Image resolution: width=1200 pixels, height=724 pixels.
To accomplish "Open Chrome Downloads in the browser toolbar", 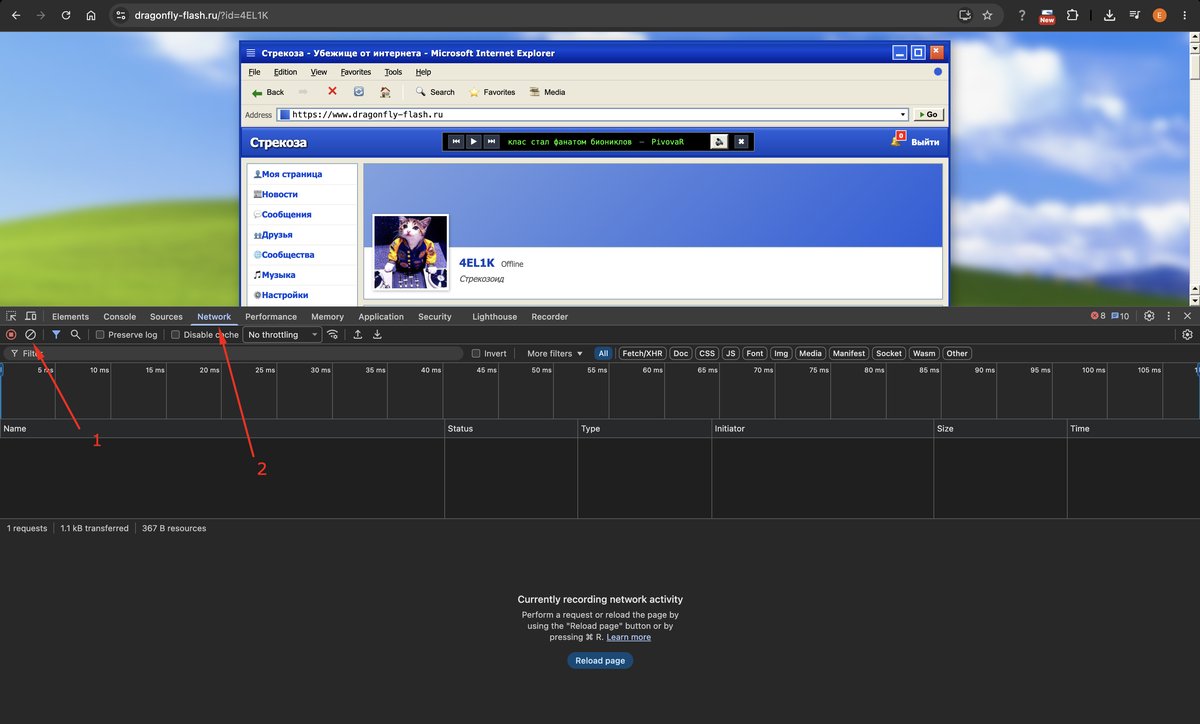I will coord(1111,16).
